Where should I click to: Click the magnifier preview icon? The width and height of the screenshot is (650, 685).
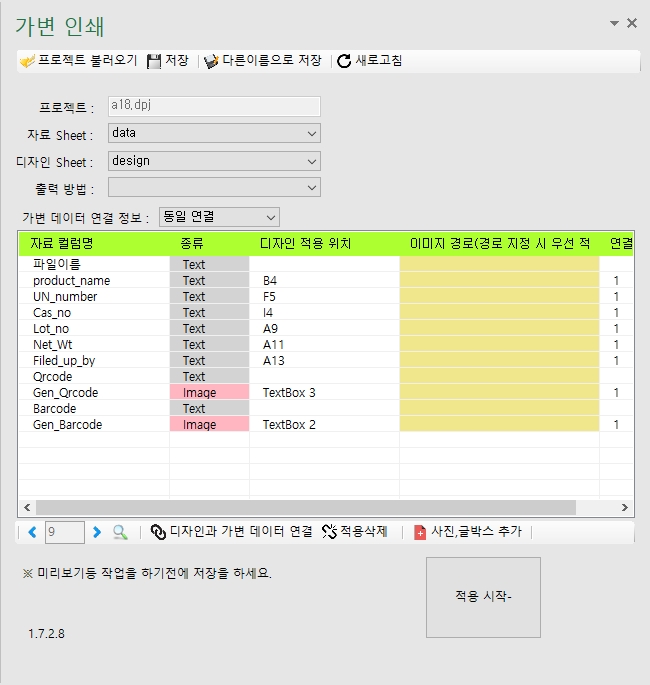tap(120, 532)
